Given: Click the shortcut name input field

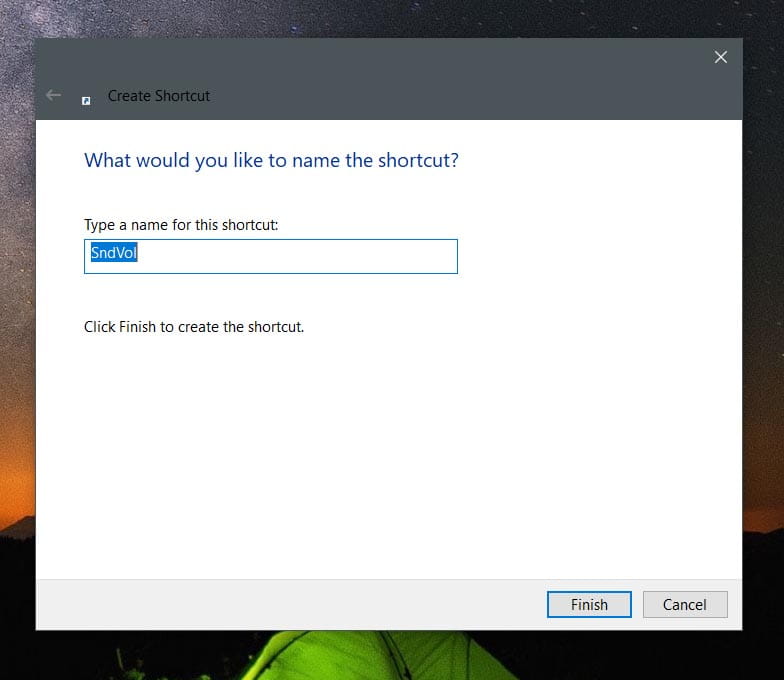Looking at the screenshot, I should tap(270, 256).
